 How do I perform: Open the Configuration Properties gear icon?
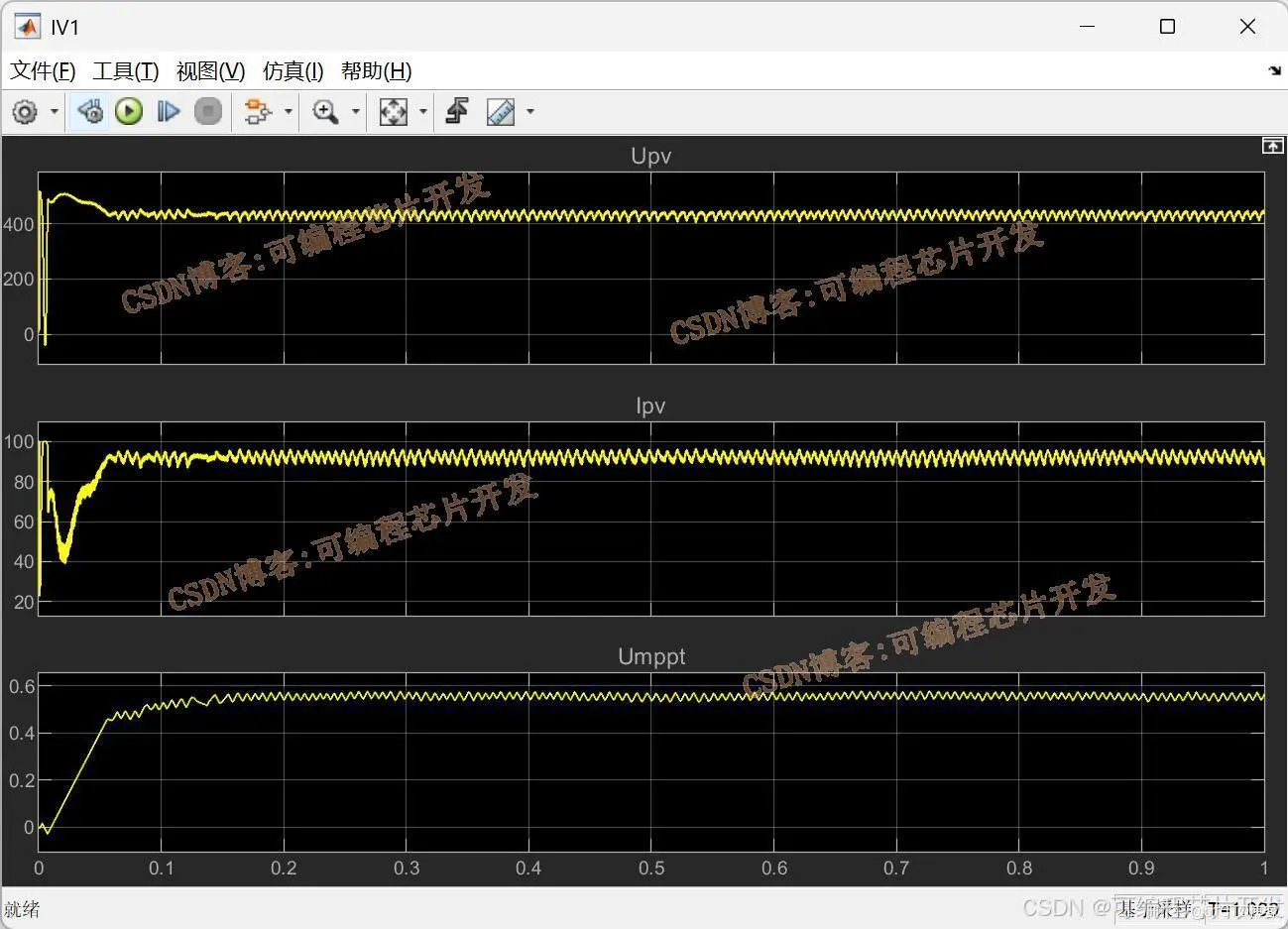25,112
